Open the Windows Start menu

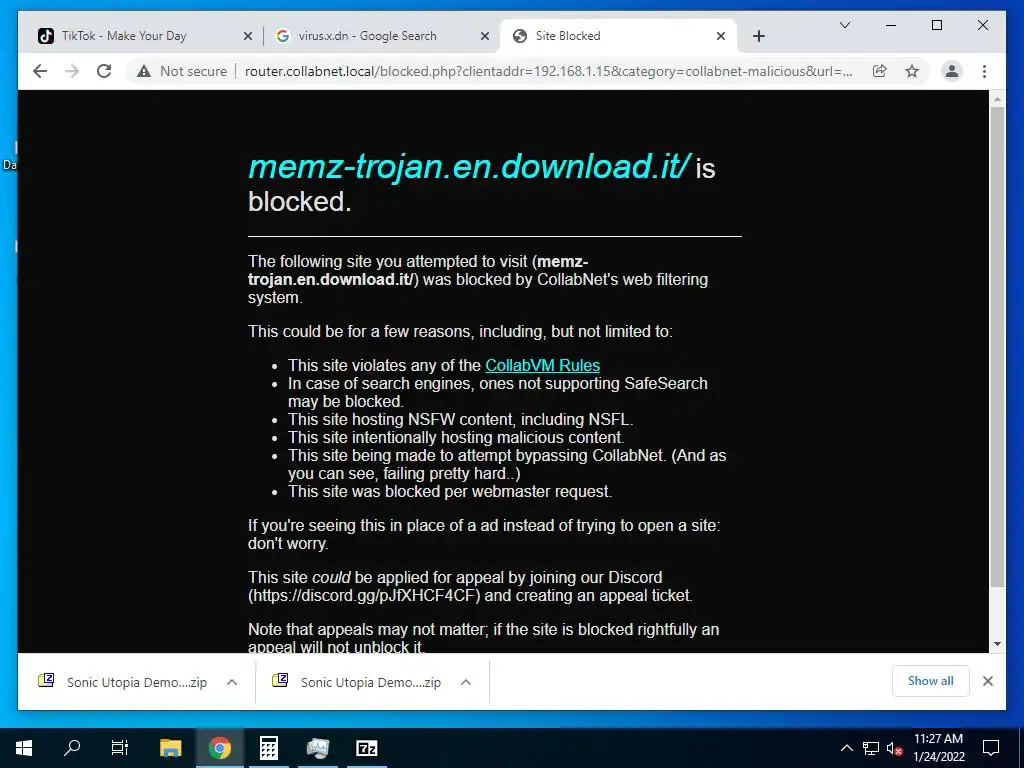(x=24, y=748)
